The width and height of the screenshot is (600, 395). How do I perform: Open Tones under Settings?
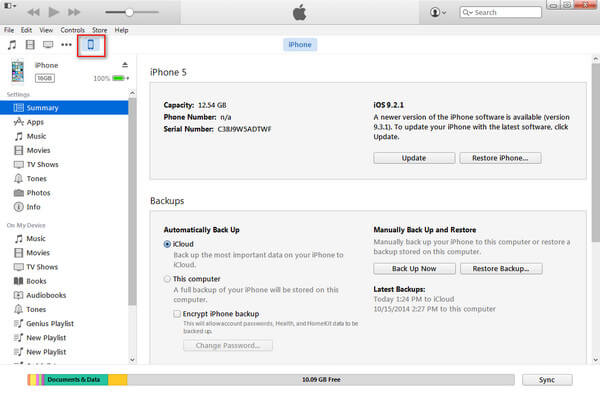64,179
